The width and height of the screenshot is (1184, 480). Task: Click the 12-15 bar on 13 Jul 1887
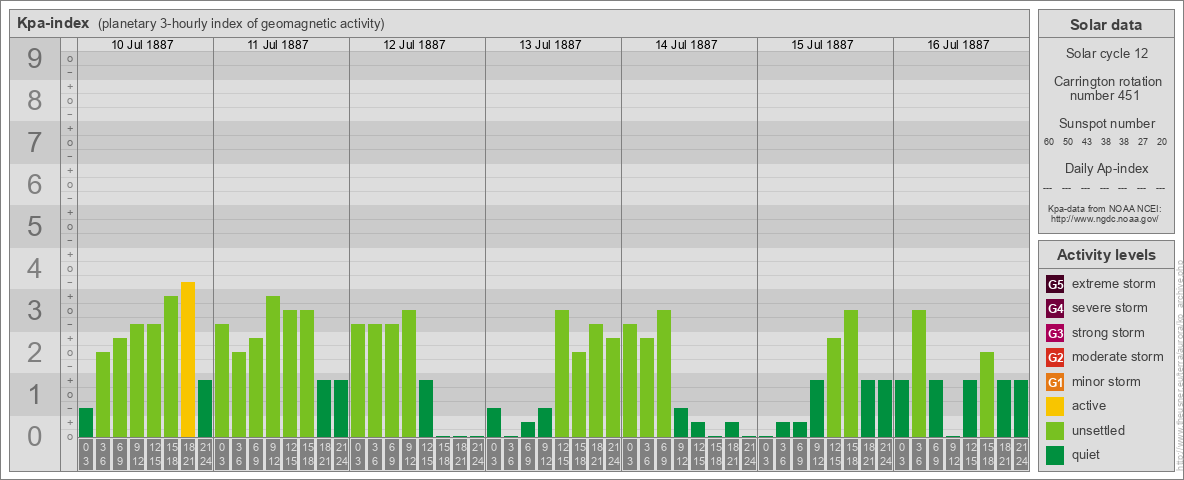point(562,374)
